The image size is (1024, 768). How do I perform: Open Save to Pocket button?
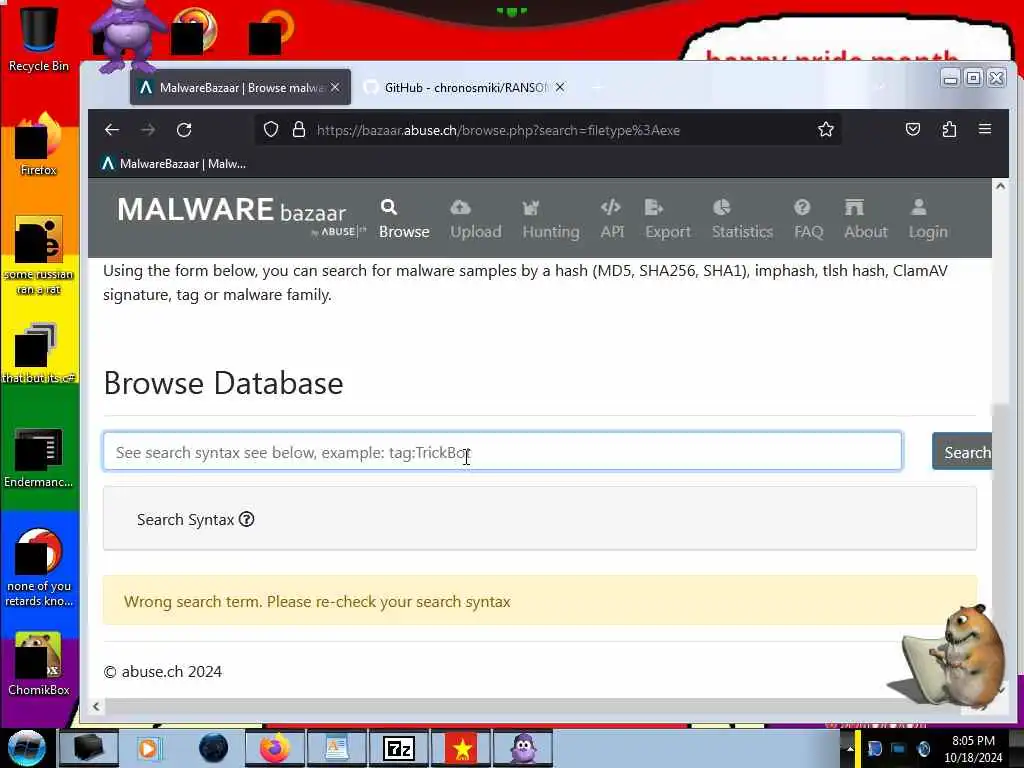pyautogui.click(x=913, y=129)
